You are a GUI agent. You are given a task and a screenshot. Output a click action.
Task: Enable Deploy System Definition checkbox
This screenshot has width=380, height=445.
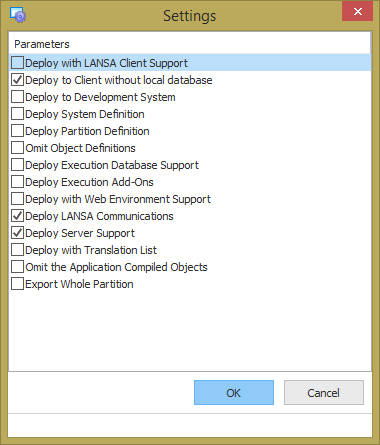[x=17, y=113]
